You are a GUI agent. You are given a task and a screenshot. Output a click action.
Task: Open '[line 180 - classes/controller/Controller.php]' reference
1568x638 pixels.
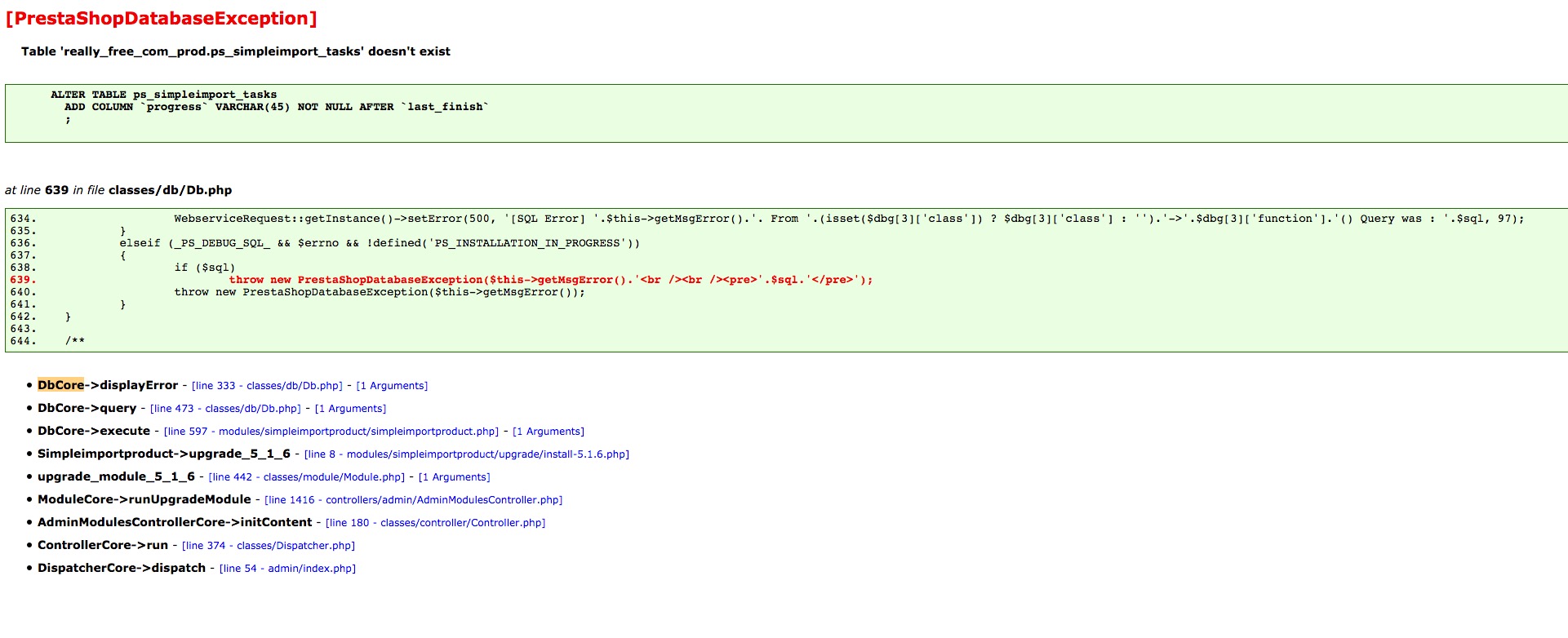(435, 523)
